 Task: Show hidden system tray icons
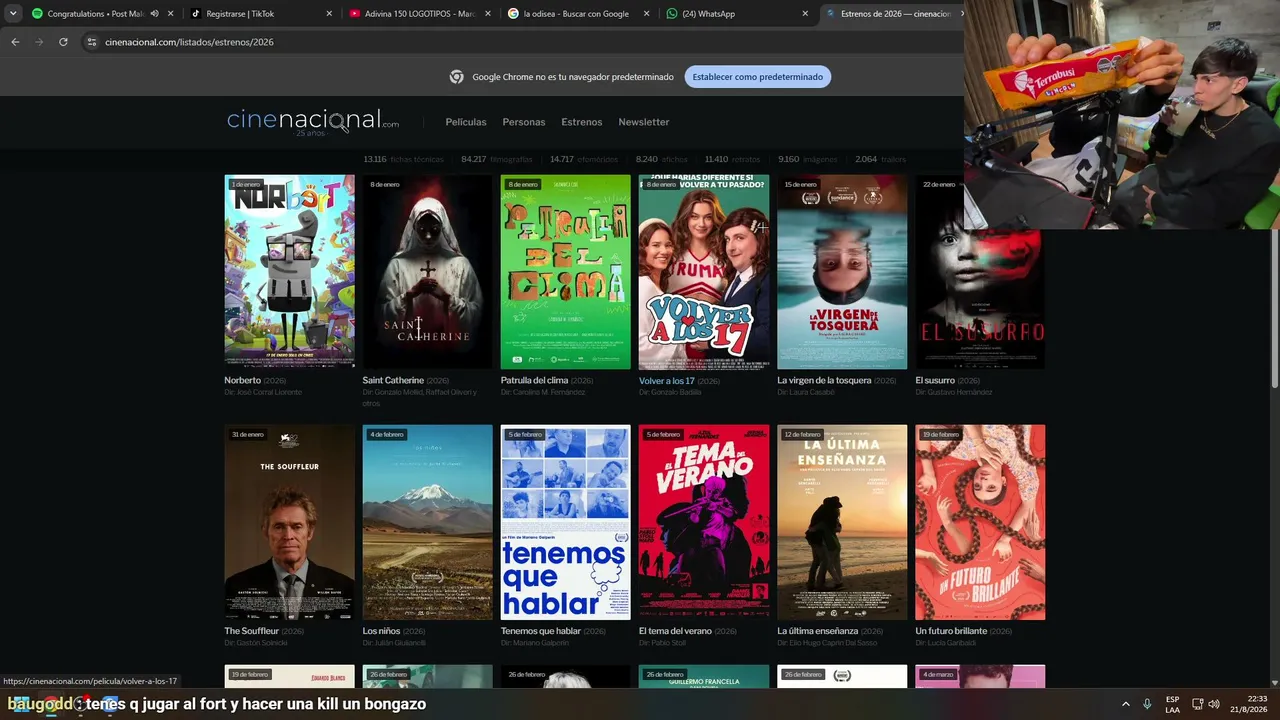[1125, 704]
